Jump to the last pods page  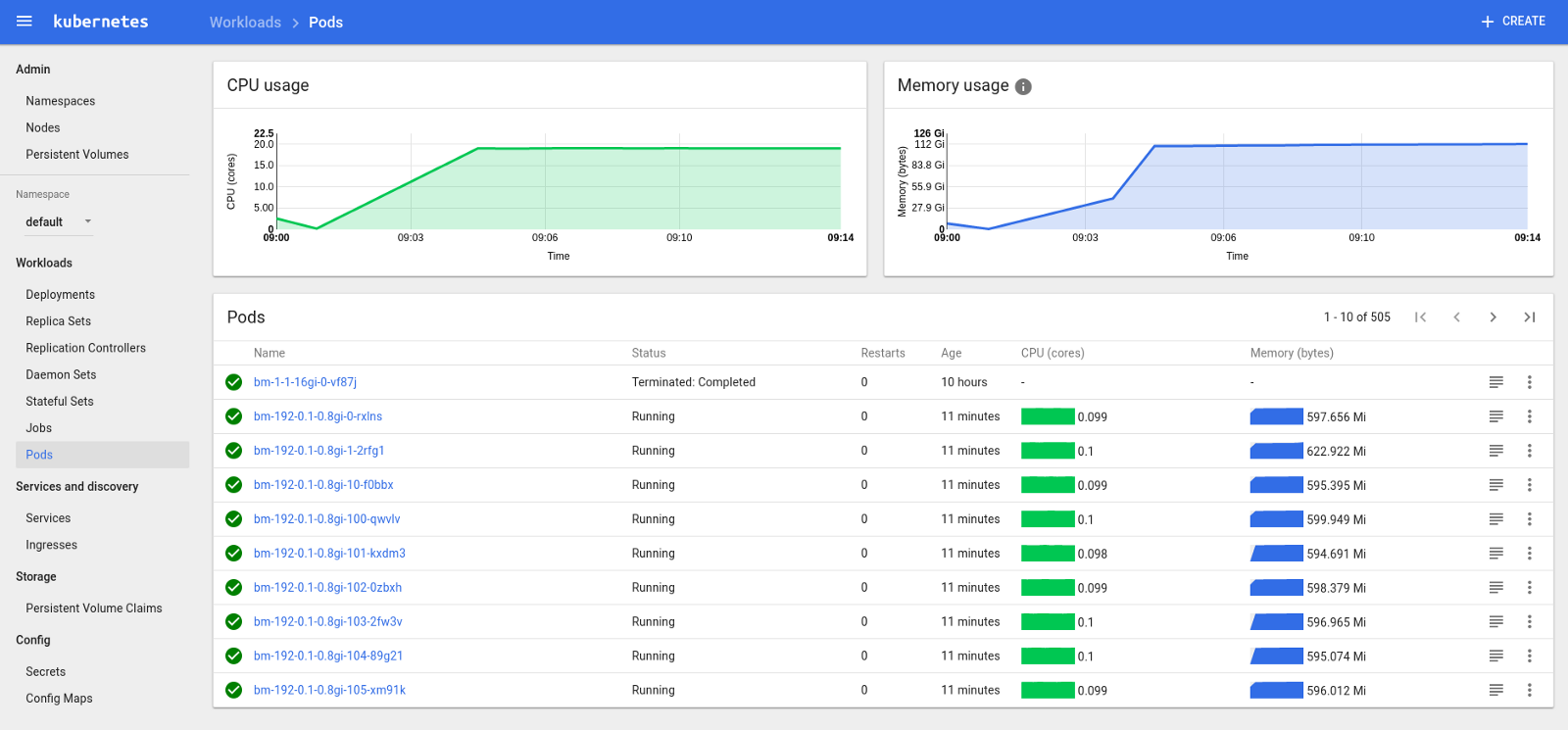[1529, 317]
